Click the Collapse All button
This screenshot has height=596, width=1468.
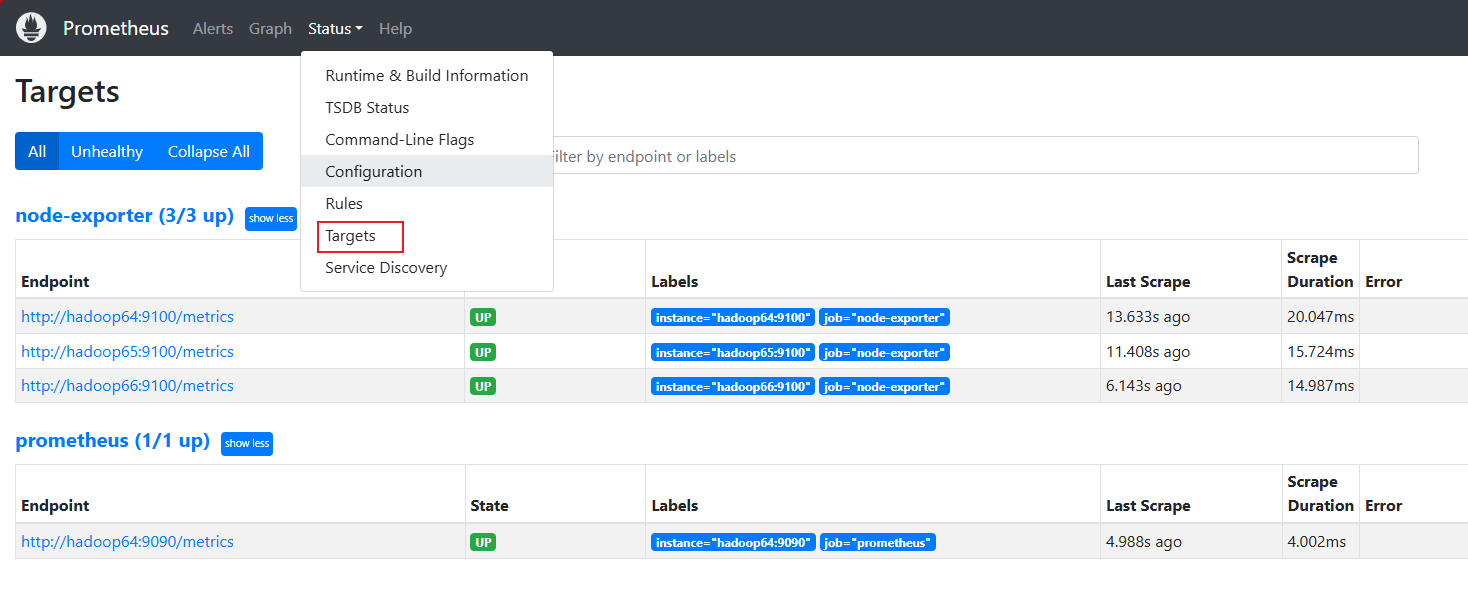[x=209, y=151]
